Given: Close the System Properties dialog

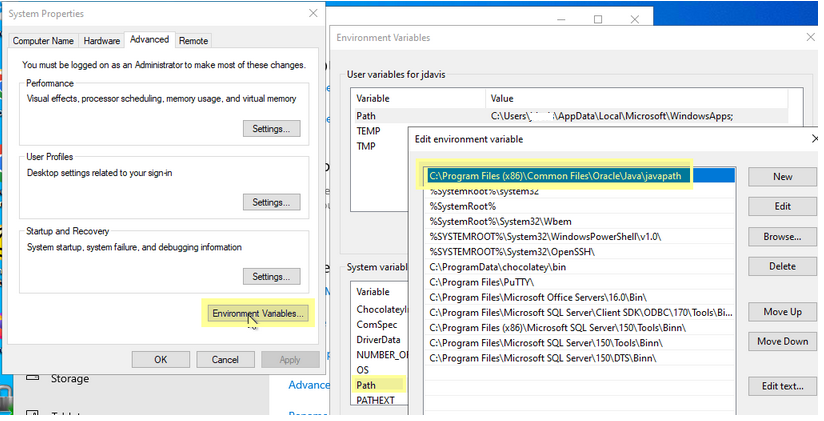Looking at the screenshot, I should [313, 13].
